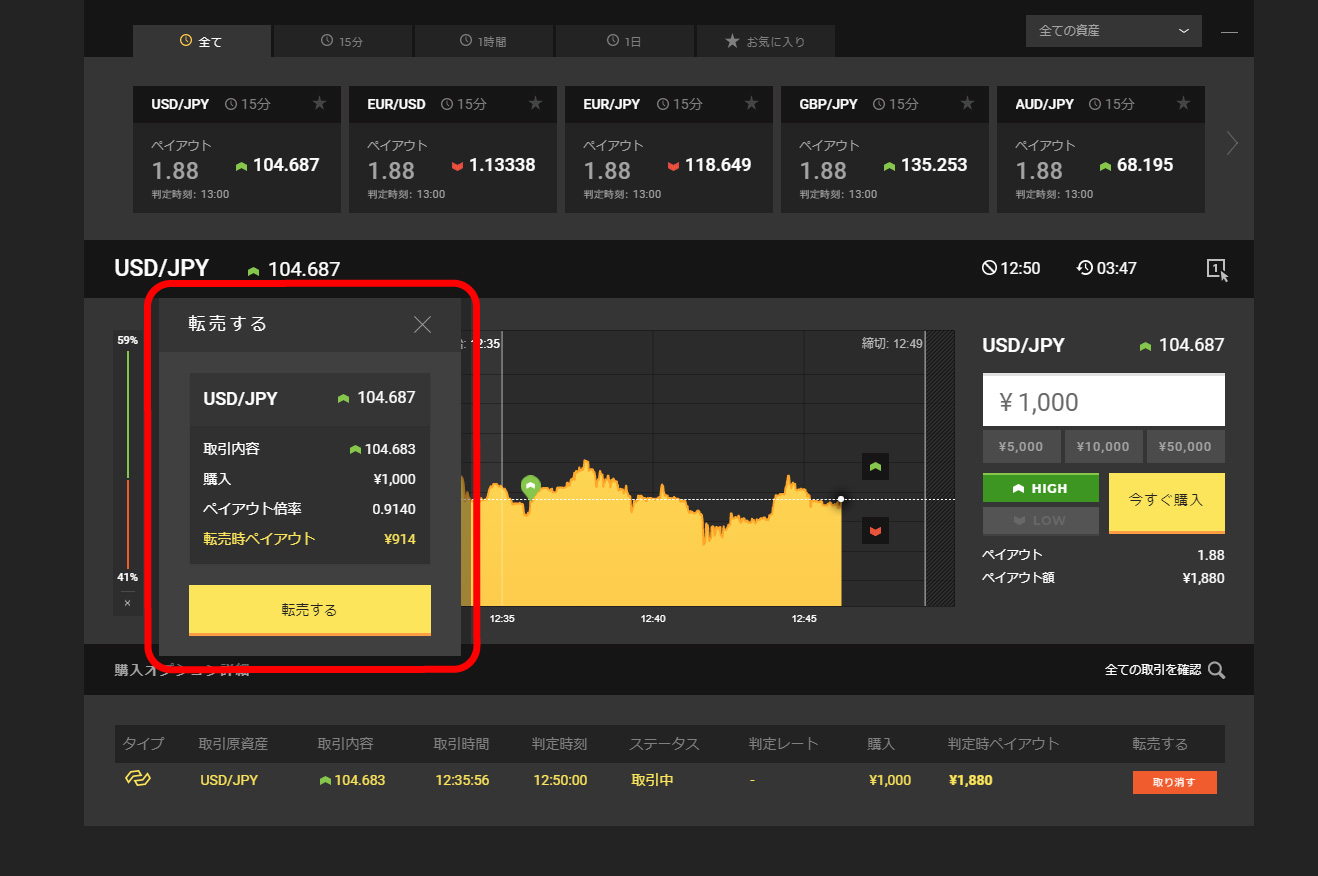Viewport: 1318px width, 876px height.
Task: Favorite the EUR/USD card star
Action: (535, 103)
